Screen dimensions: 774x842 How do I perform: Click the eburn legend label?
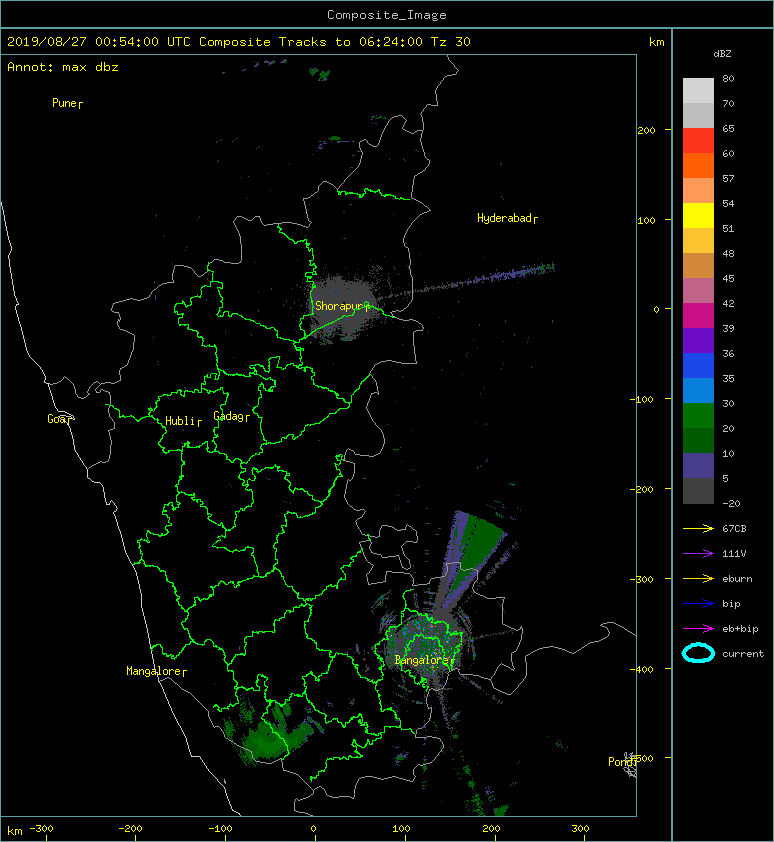(x=737, y=579)
